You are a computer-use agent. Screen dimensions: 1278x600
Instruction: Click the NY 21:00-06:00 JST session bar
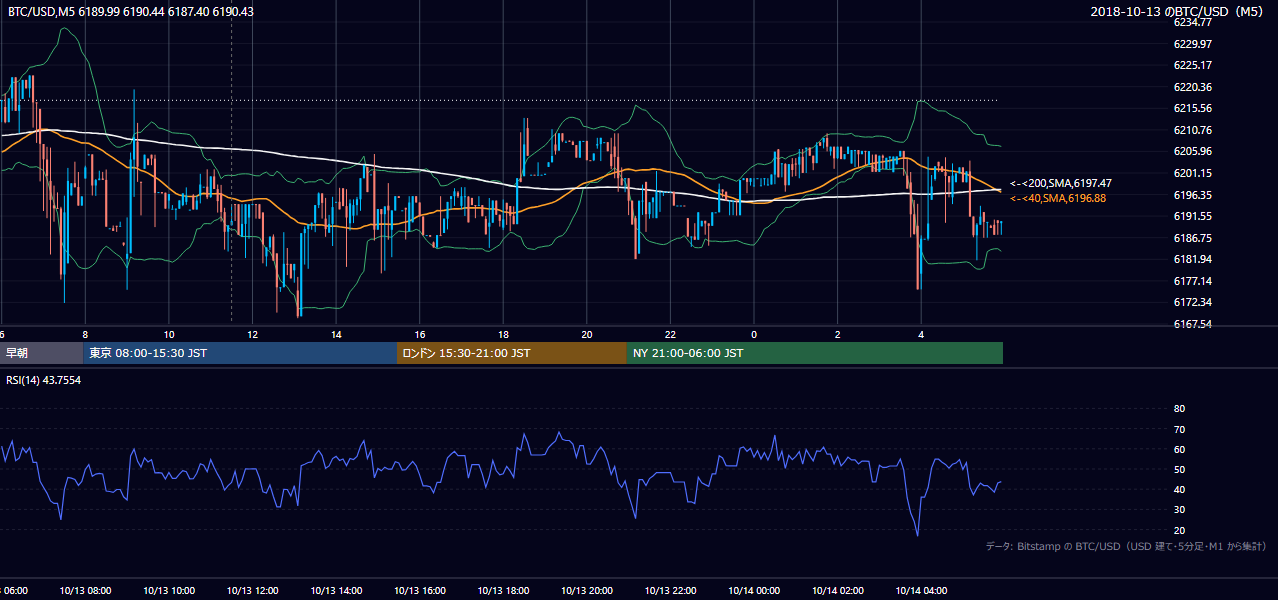[815, 353]
